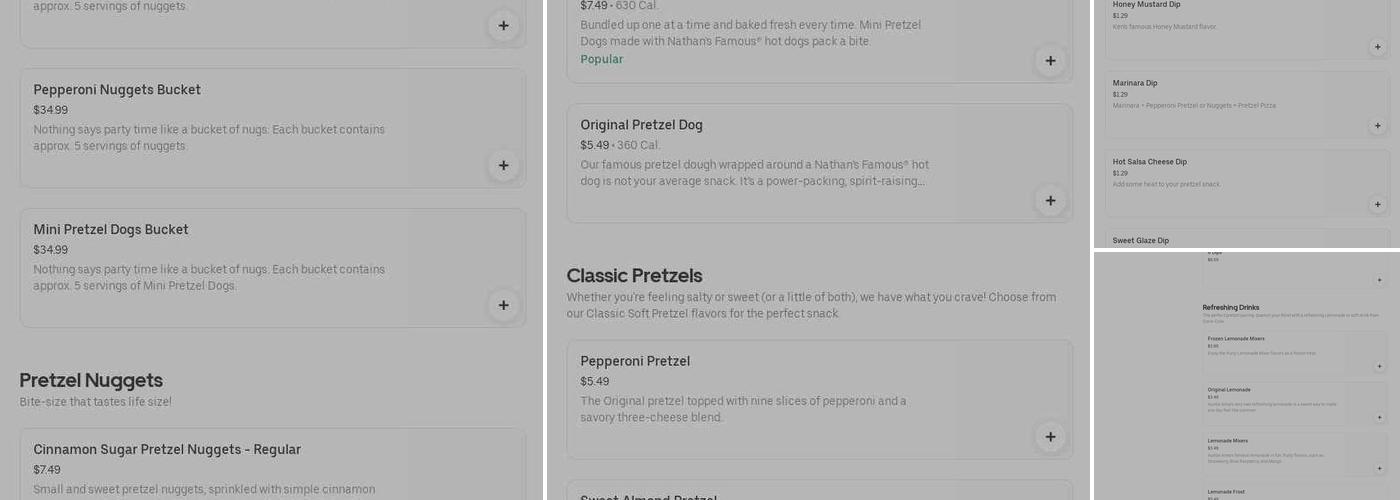
Task: View the Sweet Glaze Dip item
Action: [1141, 241]
